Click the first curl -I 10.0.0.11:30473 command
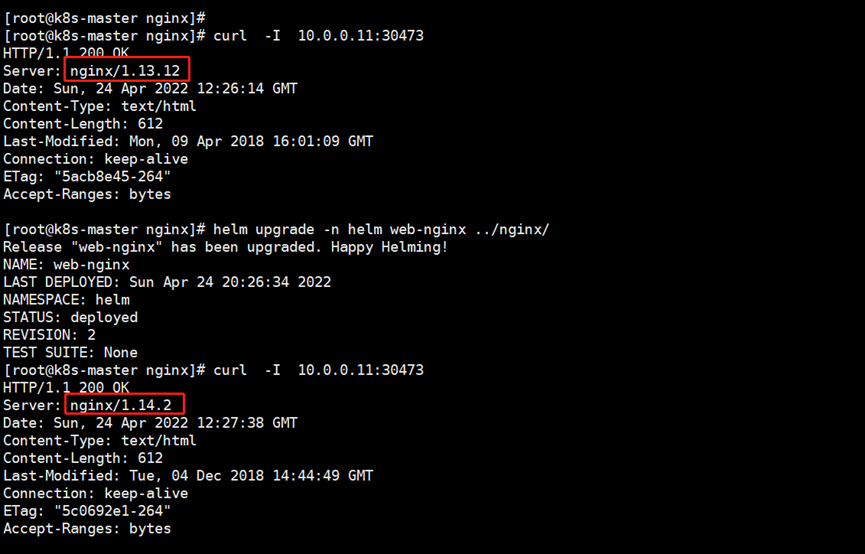 (x=318, y=36)
